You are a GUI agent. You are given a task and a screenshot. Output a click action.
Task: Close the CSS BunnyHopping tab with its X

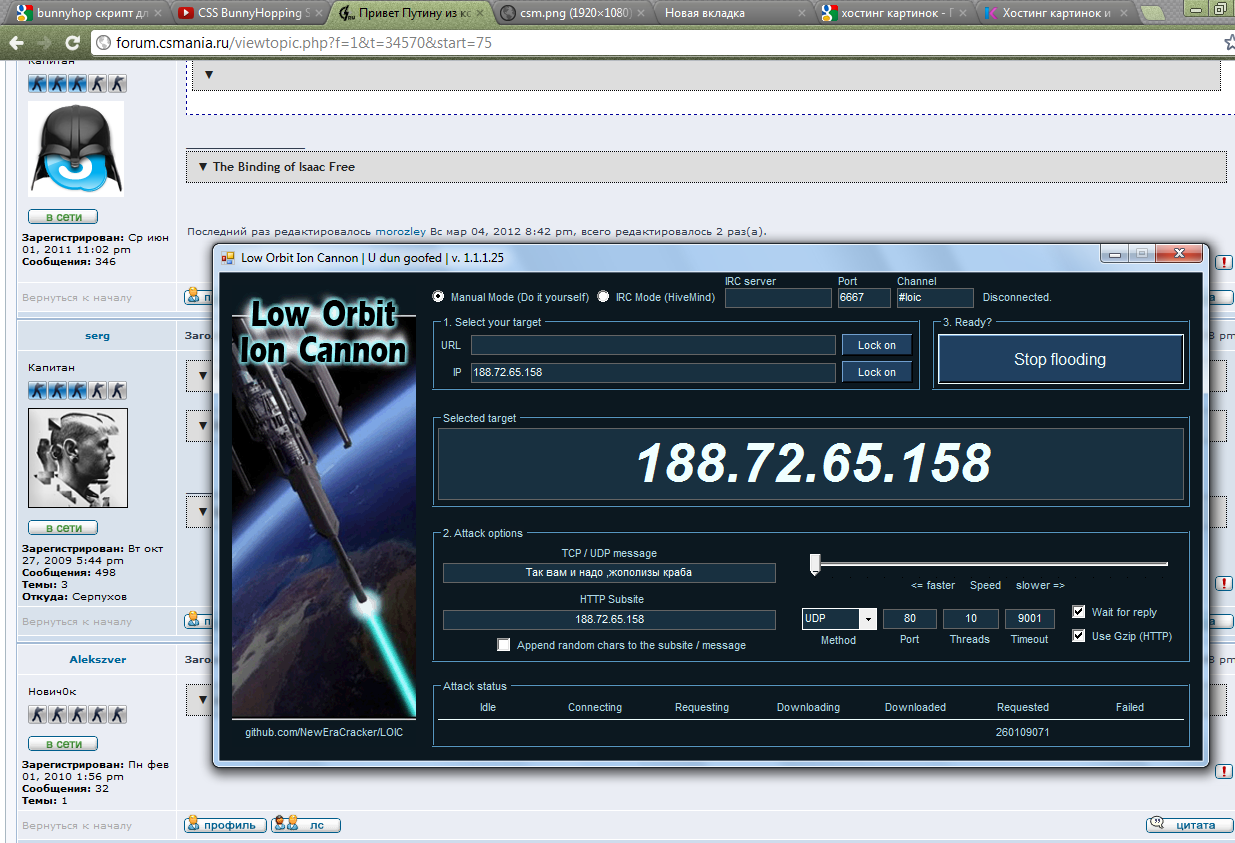[318, 14]
